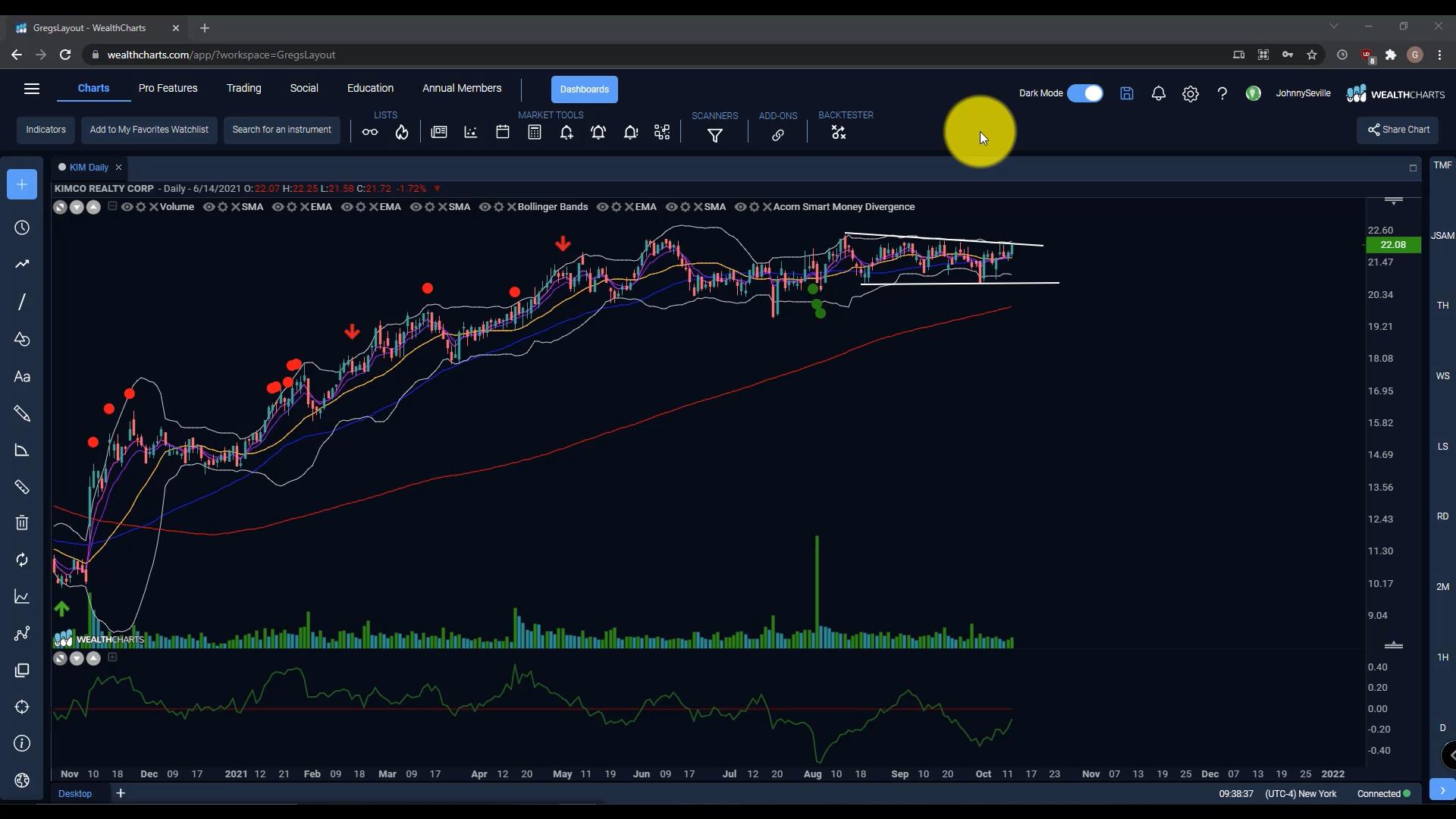Screen dimensions: 1456x819
Task: Remove the Bollinger Bands indicator via X
Action: (511, 207)
